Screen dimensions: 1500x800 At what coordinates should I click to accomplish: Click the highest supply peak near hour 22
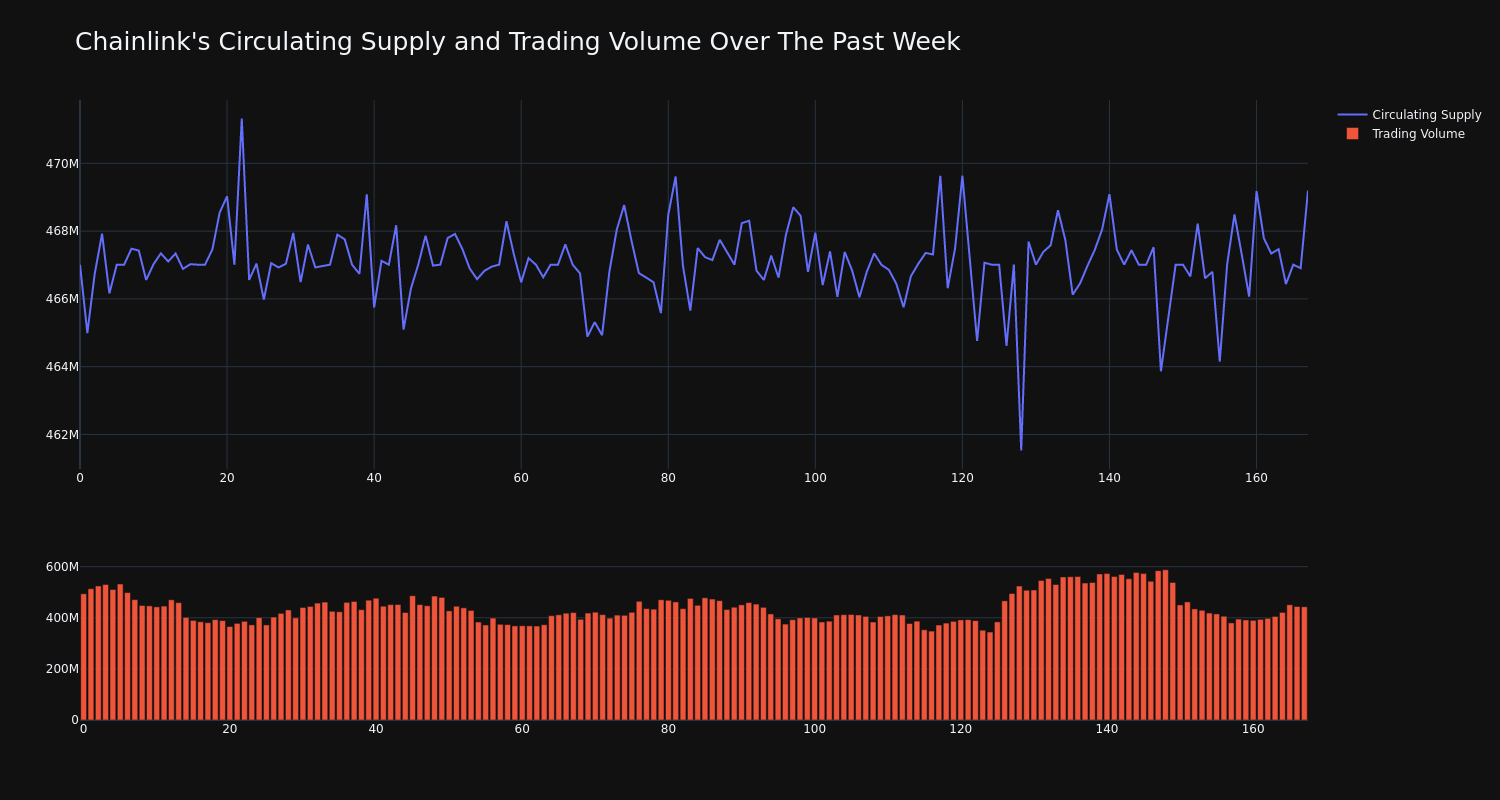[x=241, y=120]
